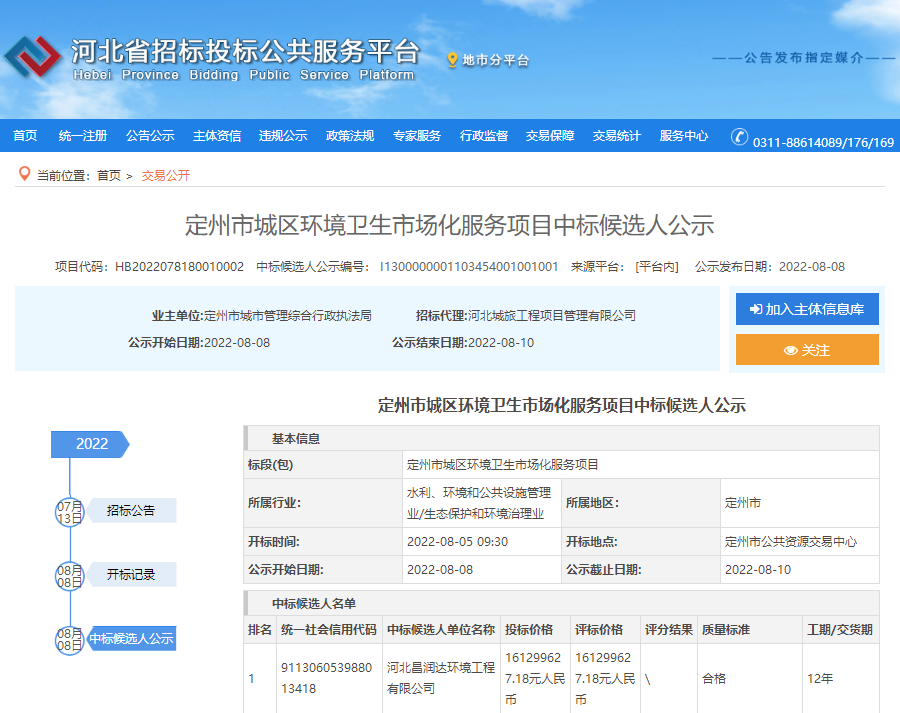Click the location pin icon beside 地市分平台
The width and height of the screenshot is (900, 713).
click(452, 60)
